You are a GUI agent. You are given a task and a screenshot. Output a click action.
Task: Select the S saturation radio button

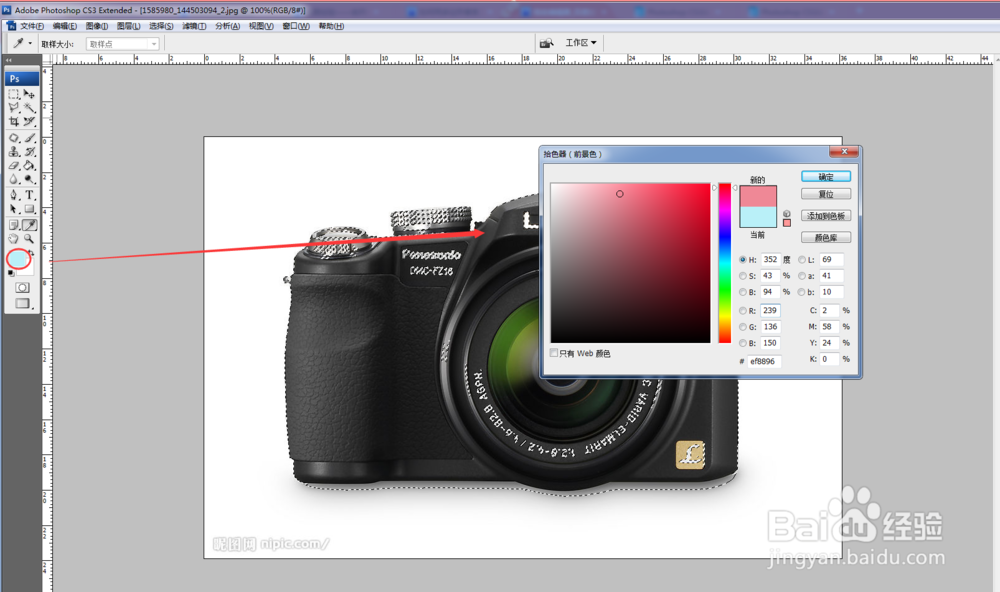[742, 276]
